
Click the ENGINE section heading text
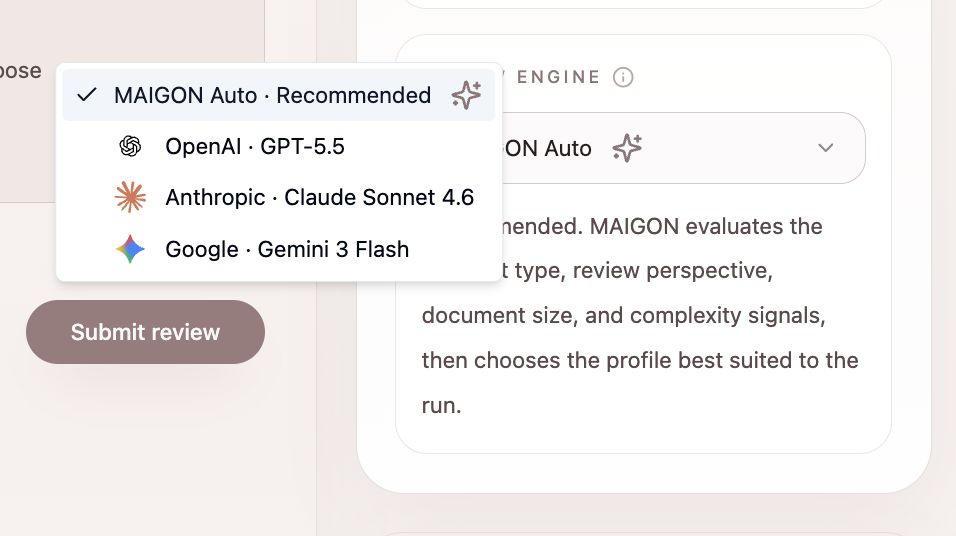pyautogui.click(x=558, y=77)
